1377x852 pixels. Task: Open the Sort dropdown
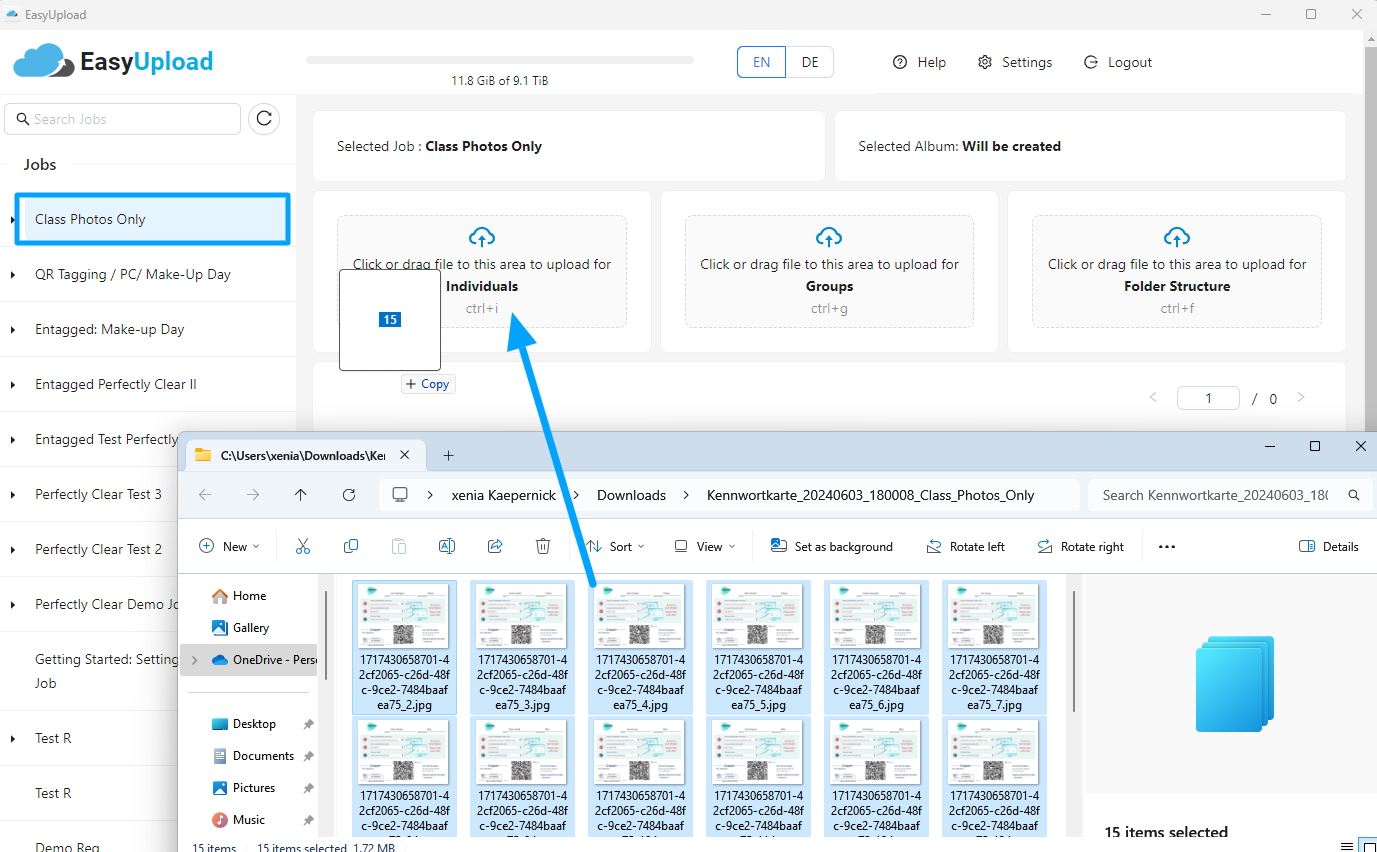pos(615,546)
